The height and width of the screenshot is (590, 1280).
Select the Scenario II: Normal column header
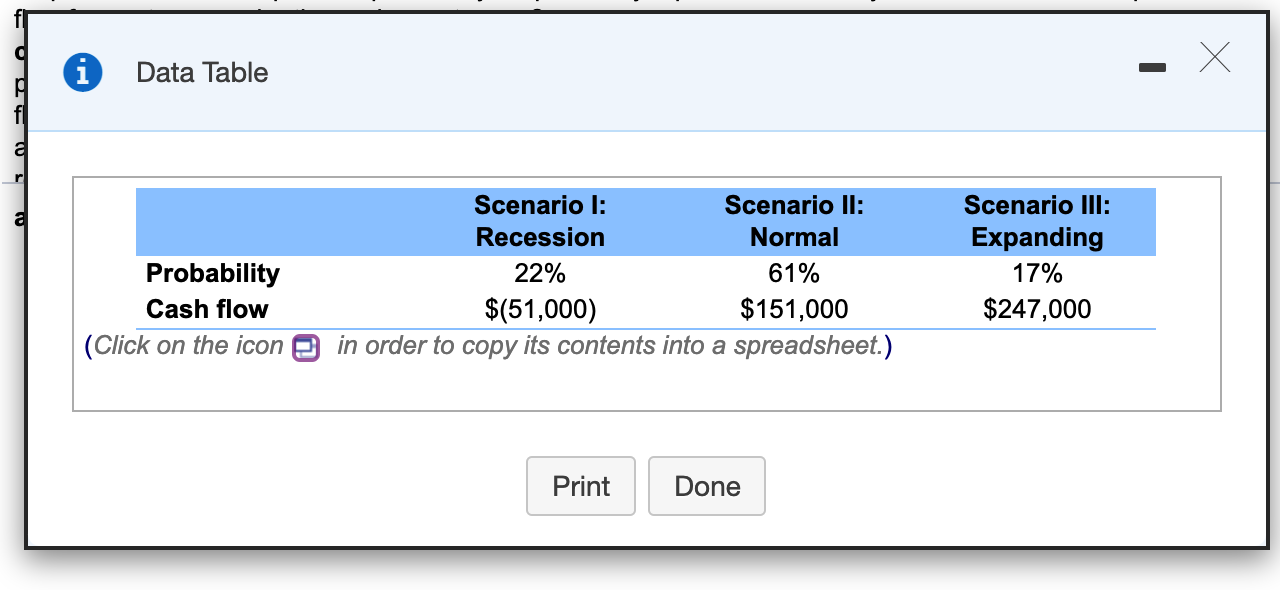point(794,221)
